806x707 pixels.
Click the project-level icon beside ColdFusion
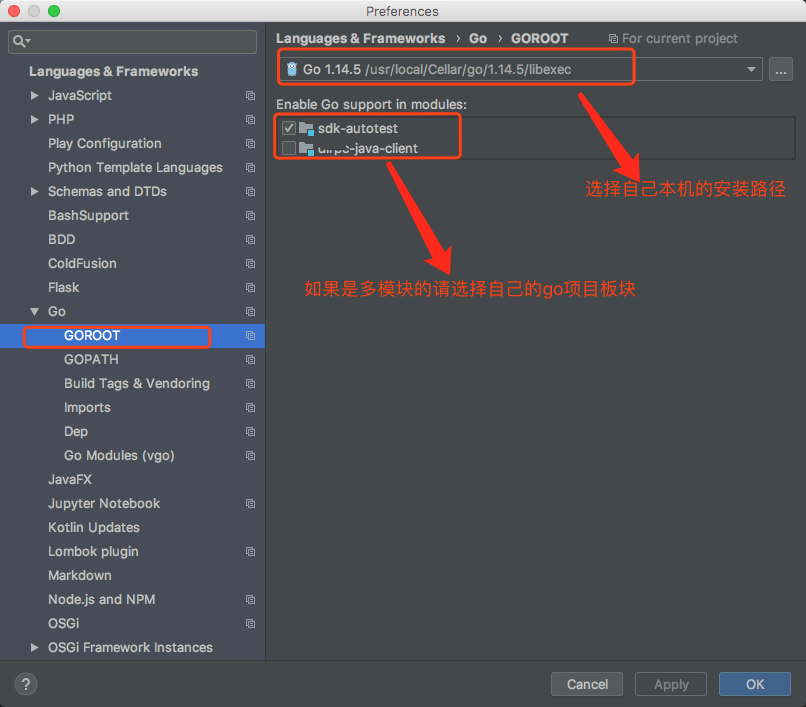[250, 263]
